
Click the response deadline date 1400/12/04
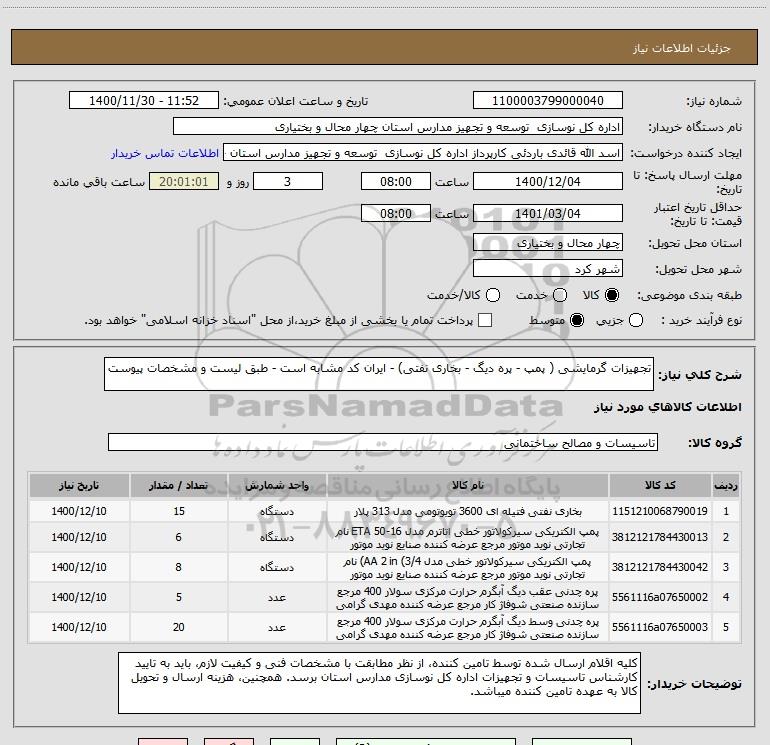coord(548,182)
